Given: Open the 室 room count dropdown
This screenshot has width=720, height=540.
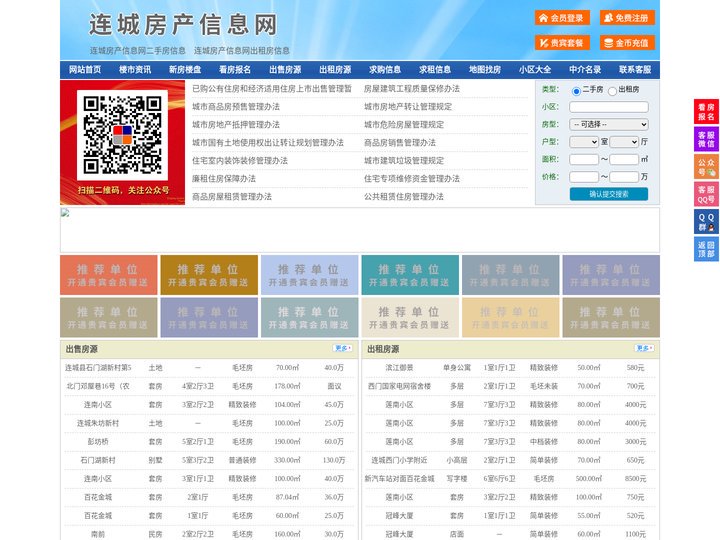Looking at the screenshot, I should coord(584,142).
